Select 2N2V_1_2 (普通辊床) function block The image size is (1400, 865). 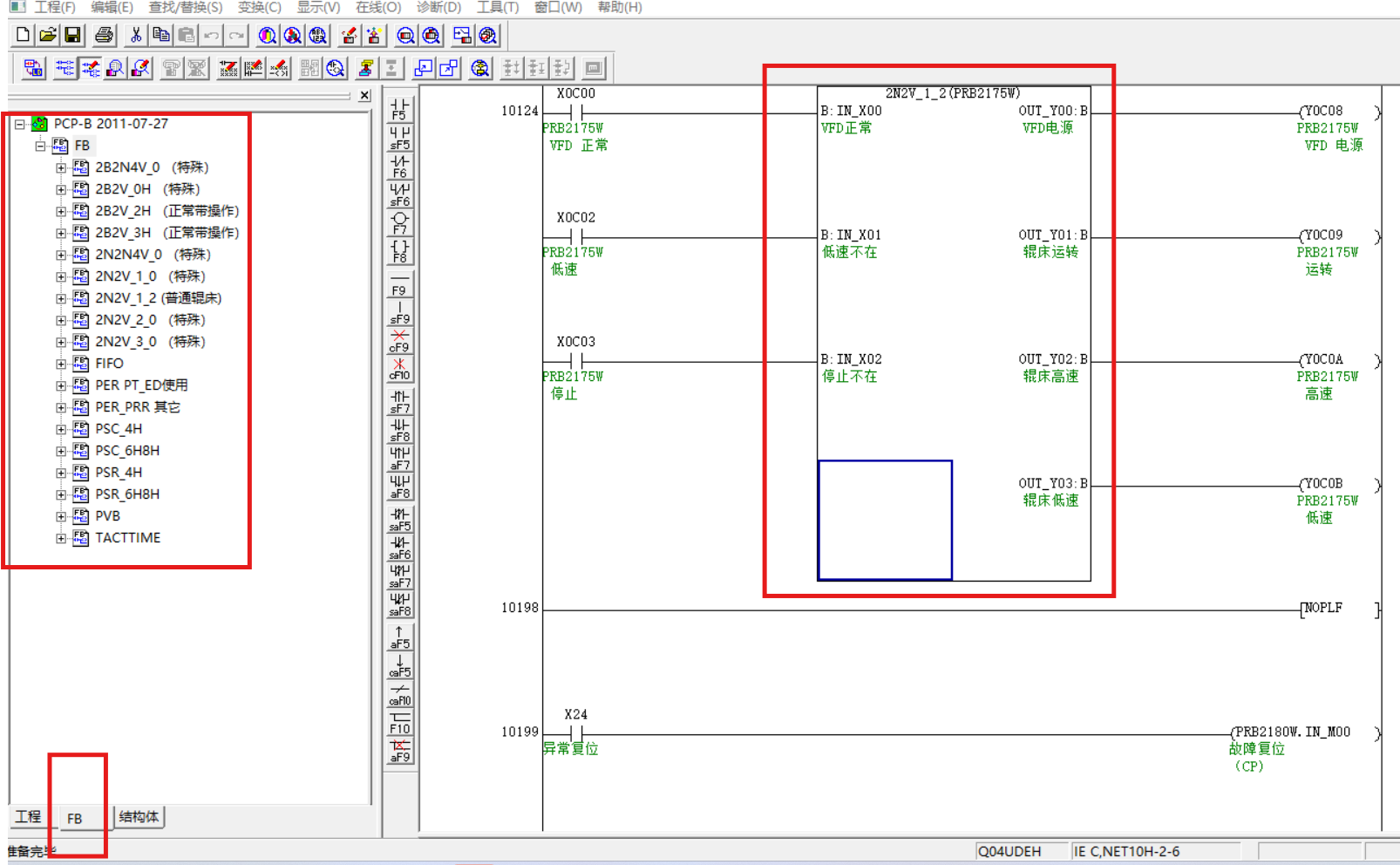pyautogui.click(x=157, y=298)
